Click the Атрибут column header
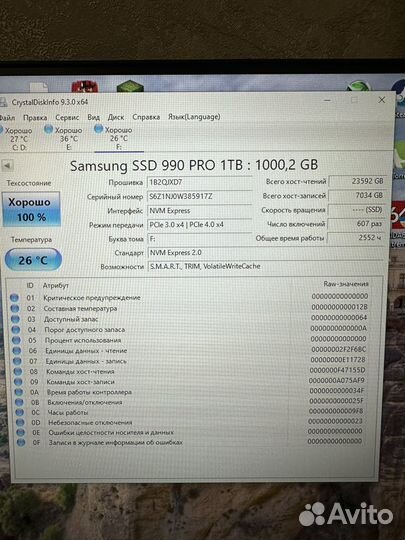The height and width of the screenshot is (540, 405). [55, 285]
